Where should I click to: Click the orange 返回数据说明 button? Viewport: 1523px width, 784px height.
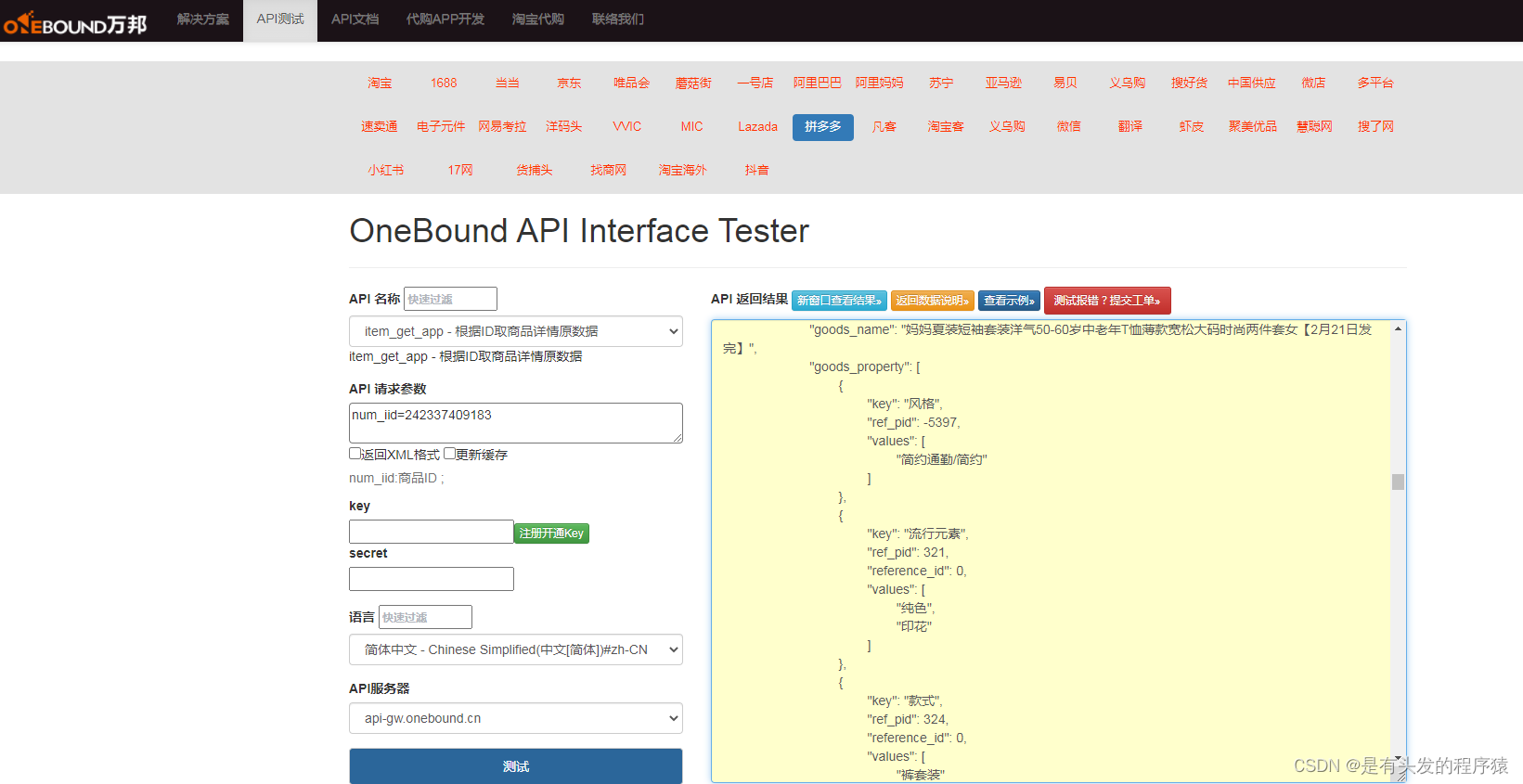(933, 301)
